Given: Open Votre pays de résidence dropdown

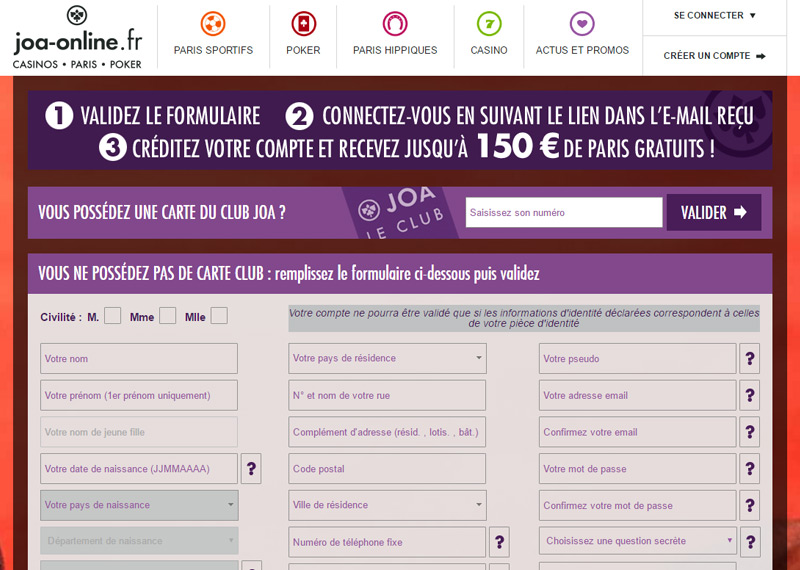Looking at the screenshot, I should [387, 358].
